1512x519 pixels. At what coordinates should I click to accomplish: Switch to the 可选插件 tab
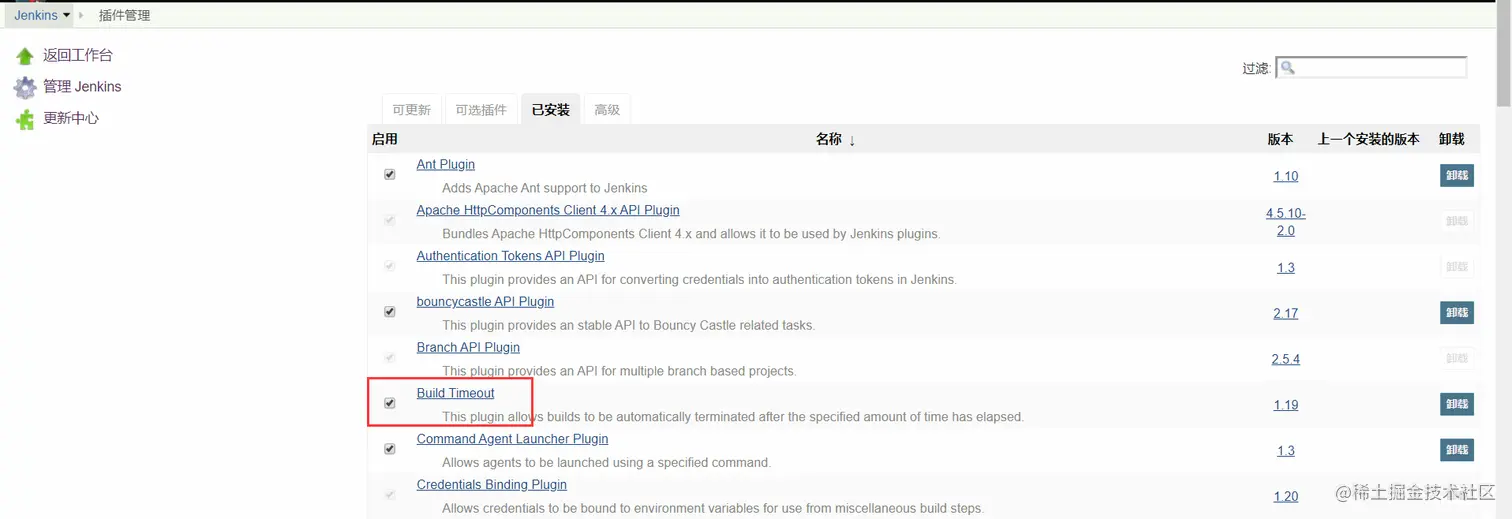[x=481, y=110]
